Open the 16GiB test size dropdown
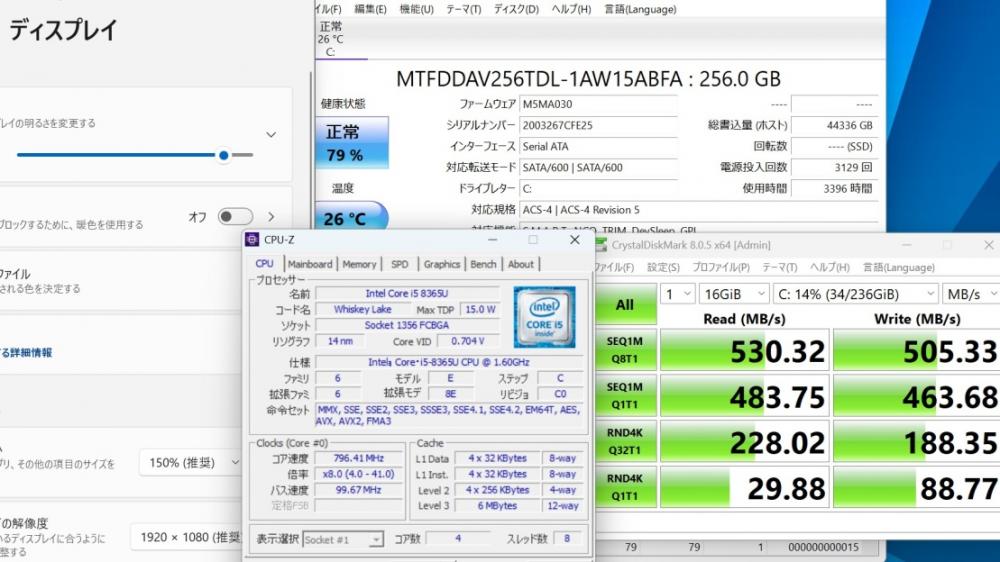This screenshot has height=562, width=1000. click(733, 294)
